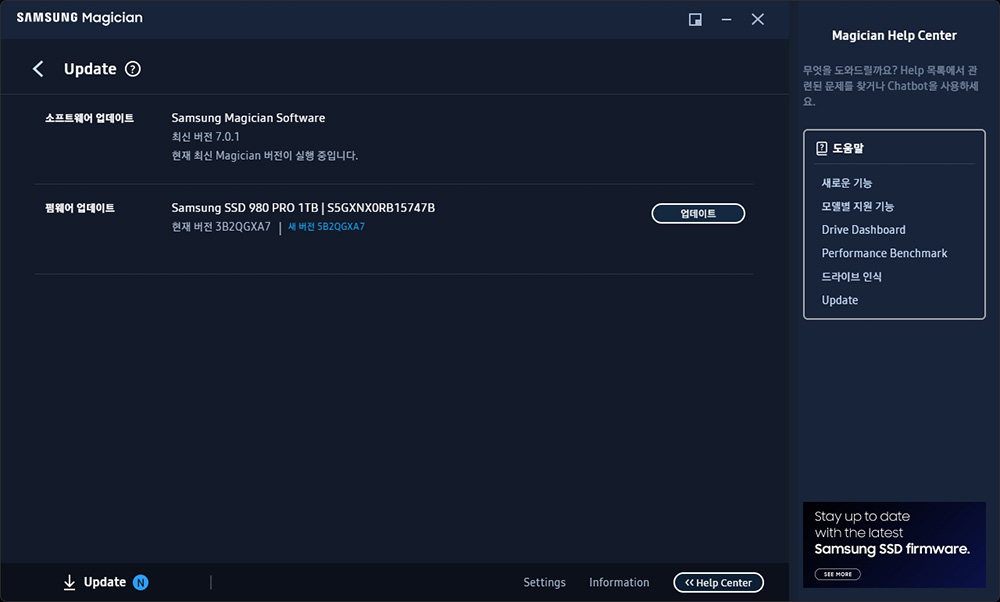Click the 펌웨어 업데이트 label
1000x602 pixels.
80,208
